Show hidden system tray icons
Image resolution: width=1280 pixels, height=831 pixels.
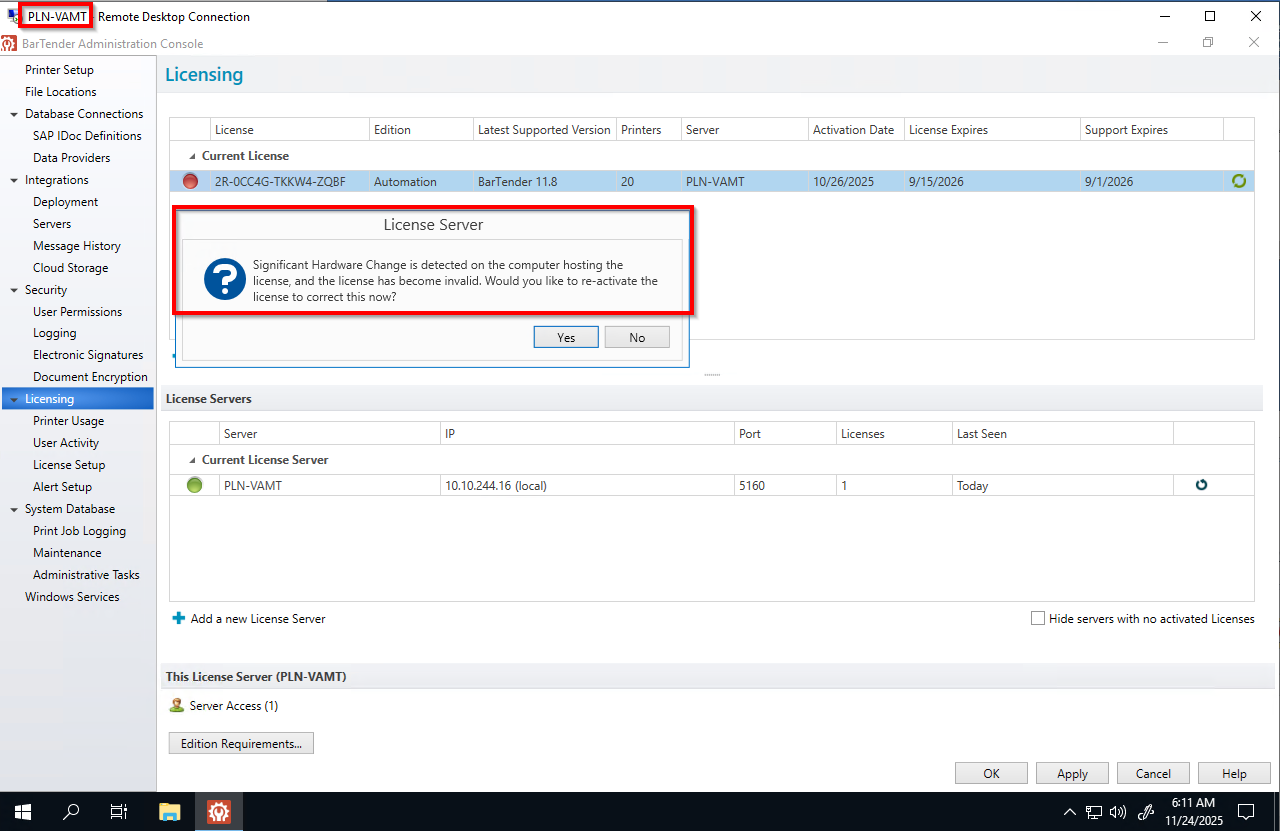click(1069, 812)
